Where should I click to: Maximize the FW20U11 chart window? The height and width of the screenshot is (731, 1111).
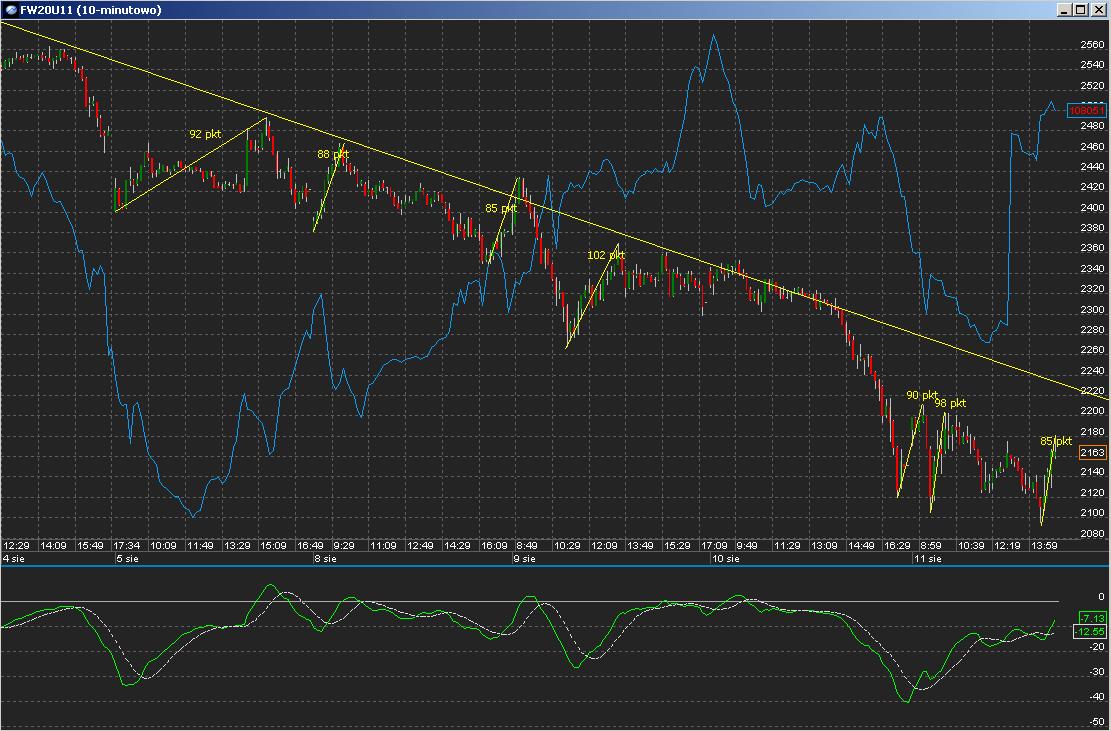1080,9
